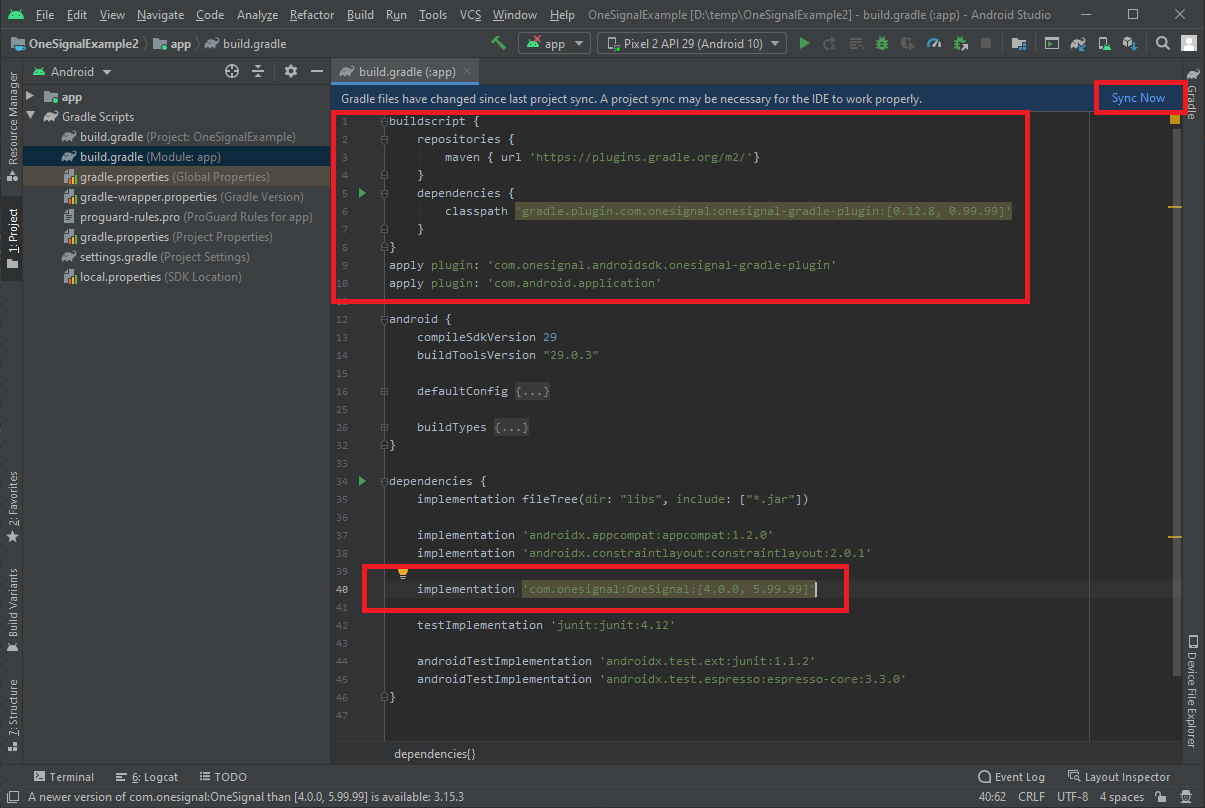Open the Event Log button

pyautogui.click(x=1011, y=777)
